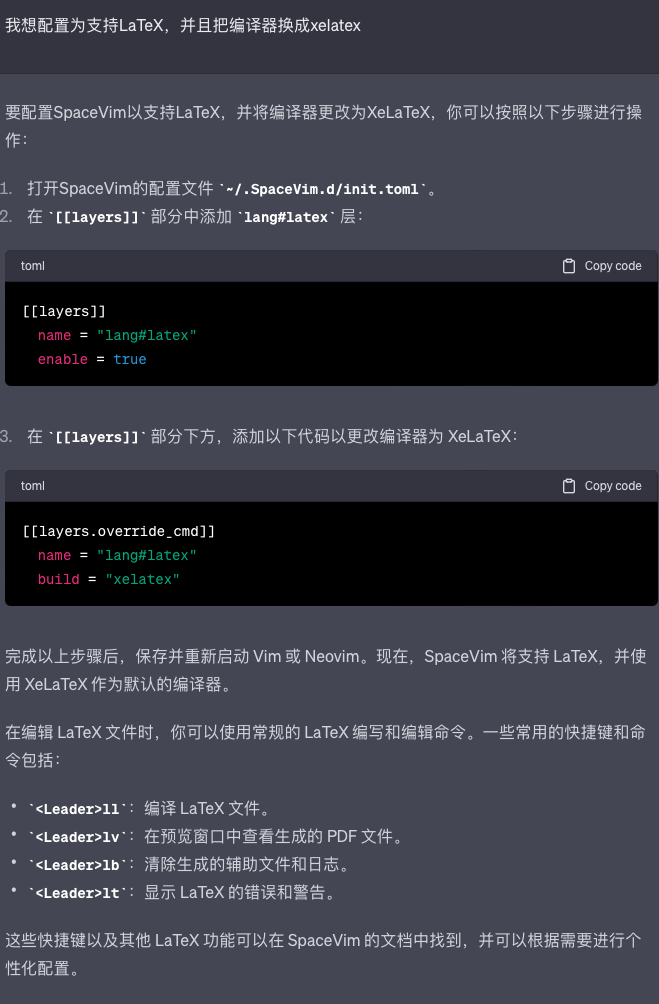The image size is (659, 1004).
Task: Click the <Leader>lb shortcut bullet
Action: (188, 865)
